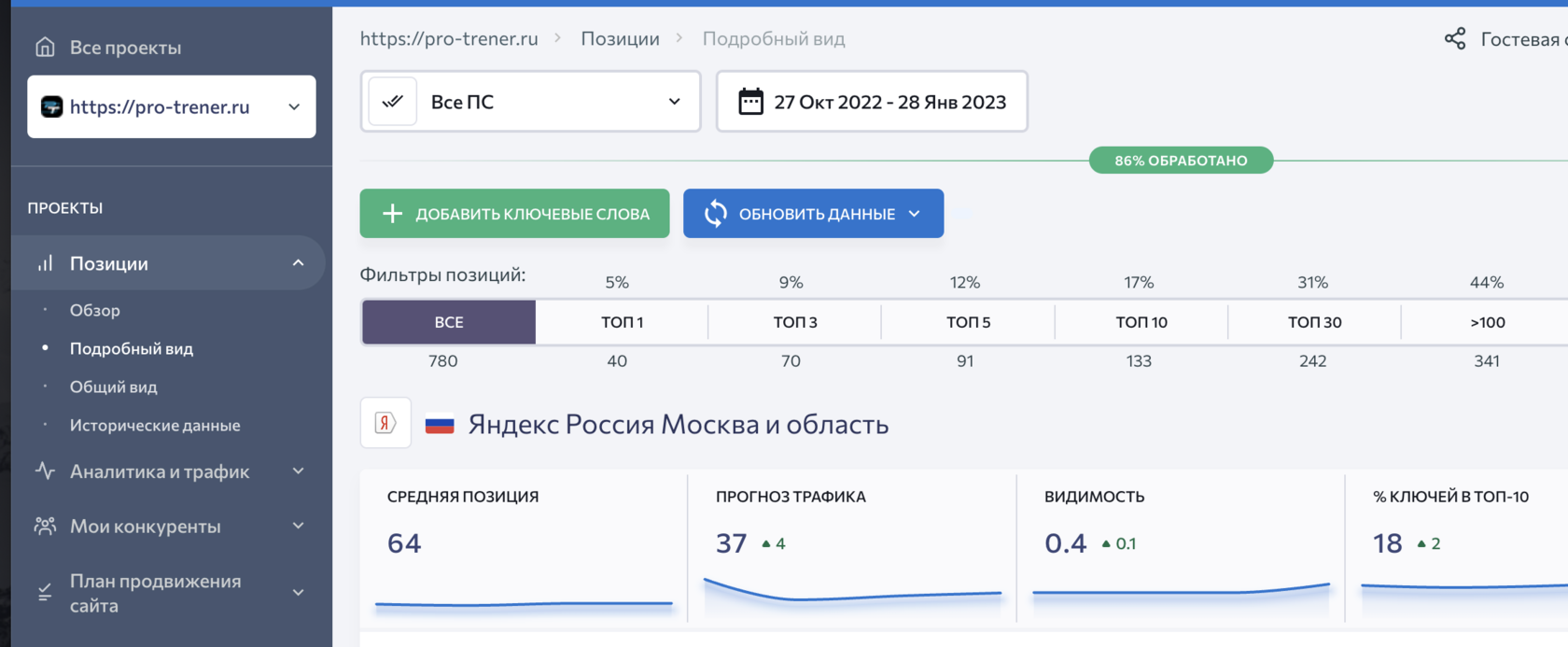Viewport: 1568px width, 647px height.
Task: Click the home icon beside Все проекты
Action: pos(45,47)
